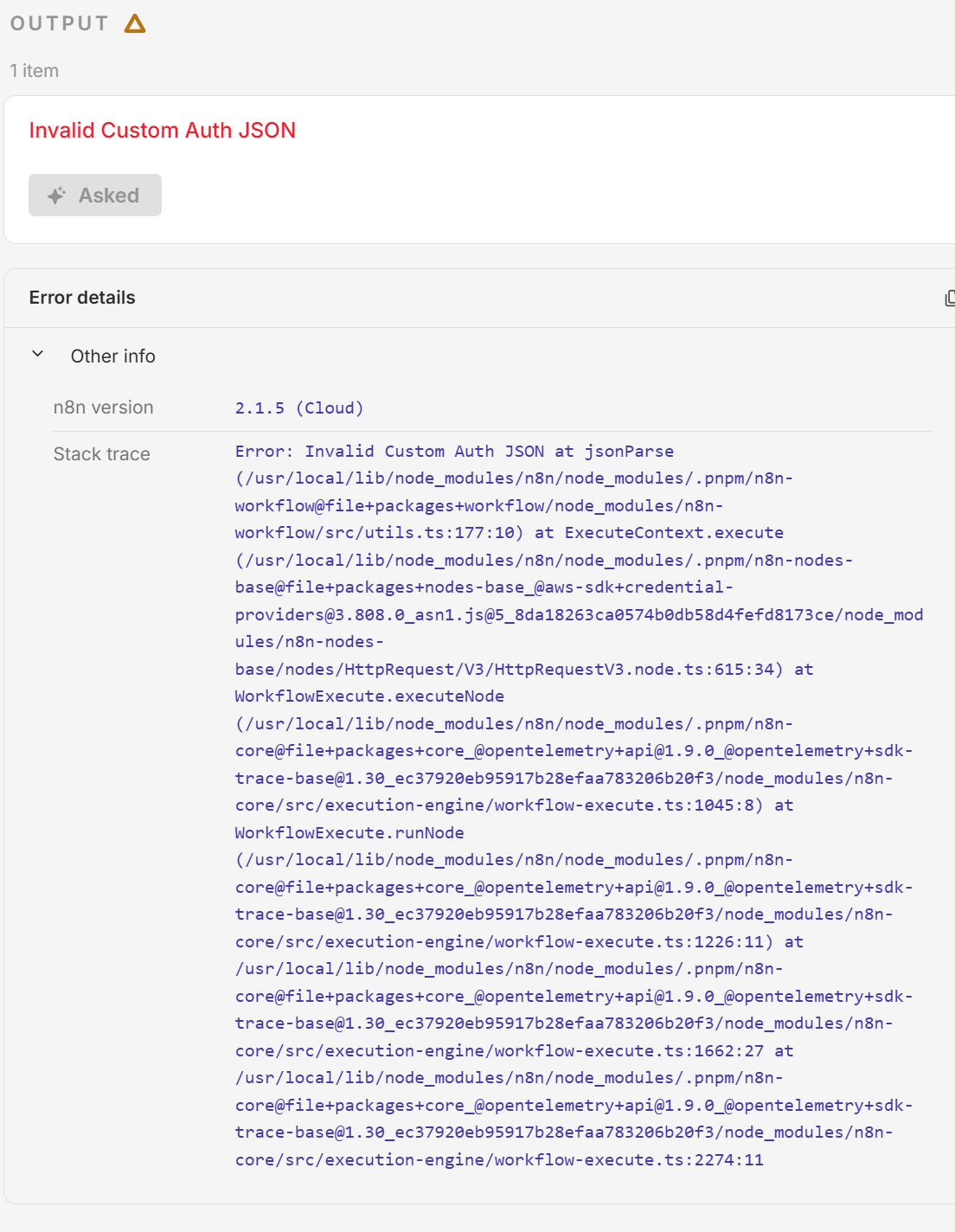Click the sparkle icon on the Asked button

[57, 196]
